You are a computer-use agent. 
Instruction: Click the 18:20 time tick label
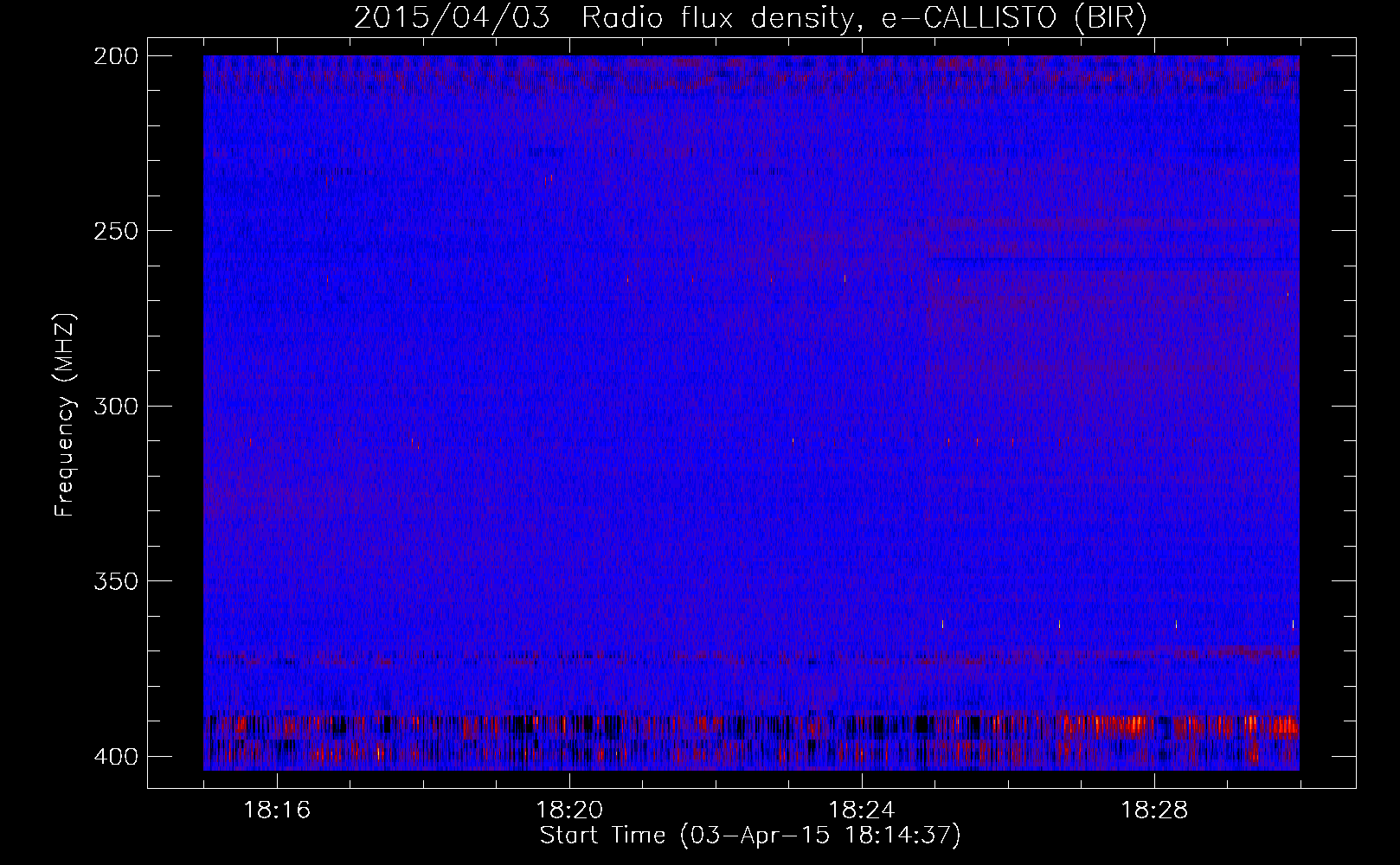point(569,811)
